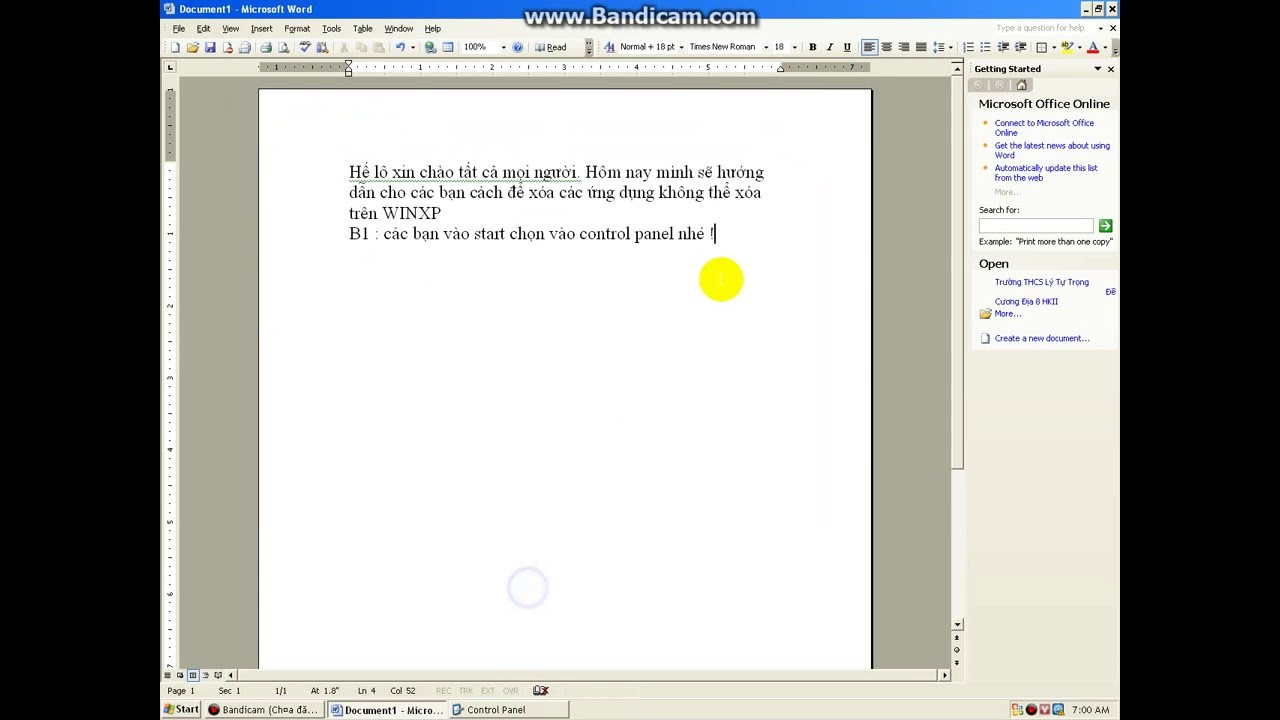Open the Line Spacing dropdown arrow
The image size is (1280, 720).
950,47
